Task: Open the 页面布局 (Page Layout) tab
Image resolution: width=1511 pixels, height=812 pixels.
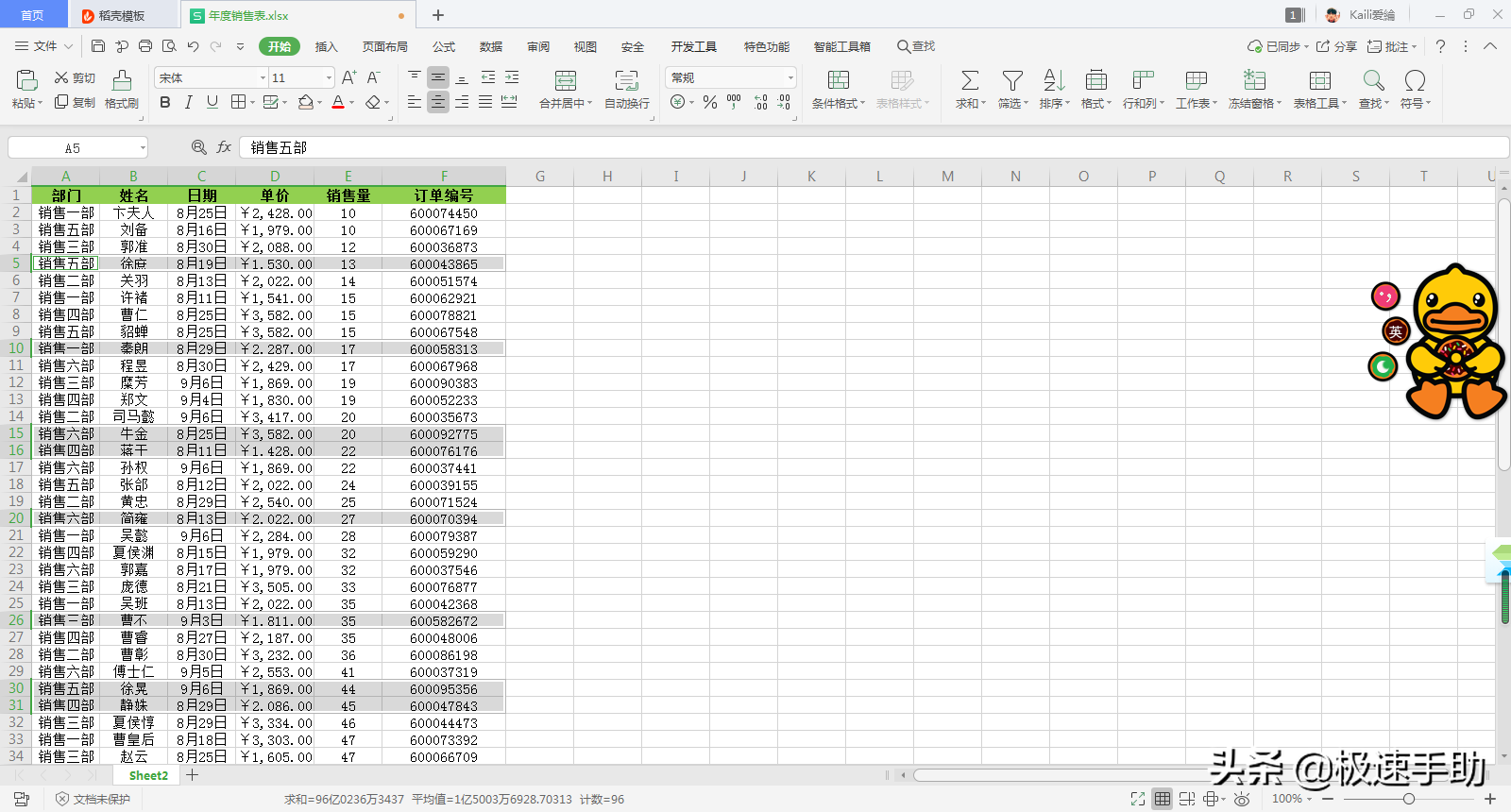Action: [385, 46]
